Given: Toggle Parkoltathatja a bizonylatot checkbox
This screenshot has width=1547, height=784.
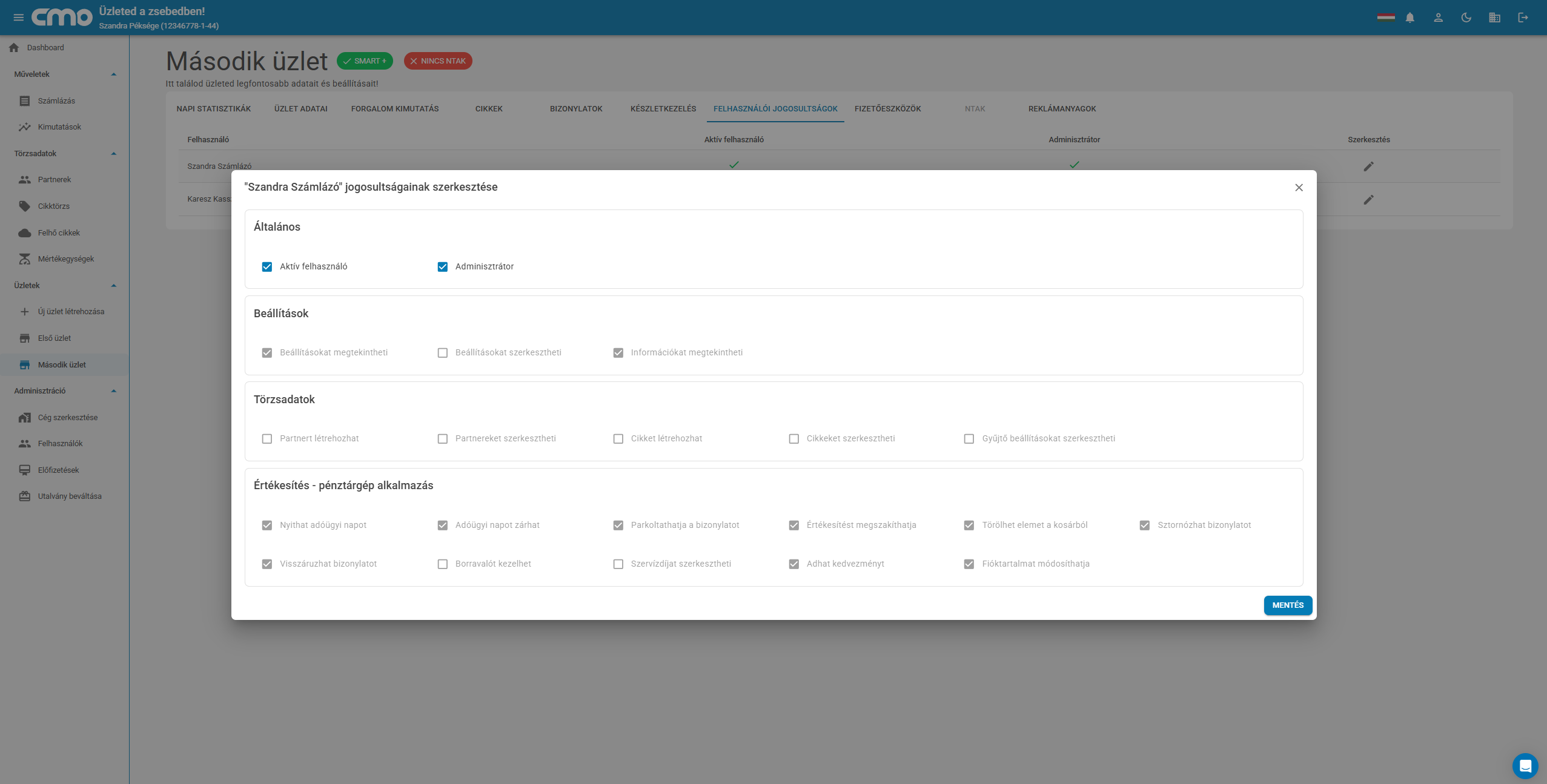Looking at the screenshot, I should click(618, 525).
